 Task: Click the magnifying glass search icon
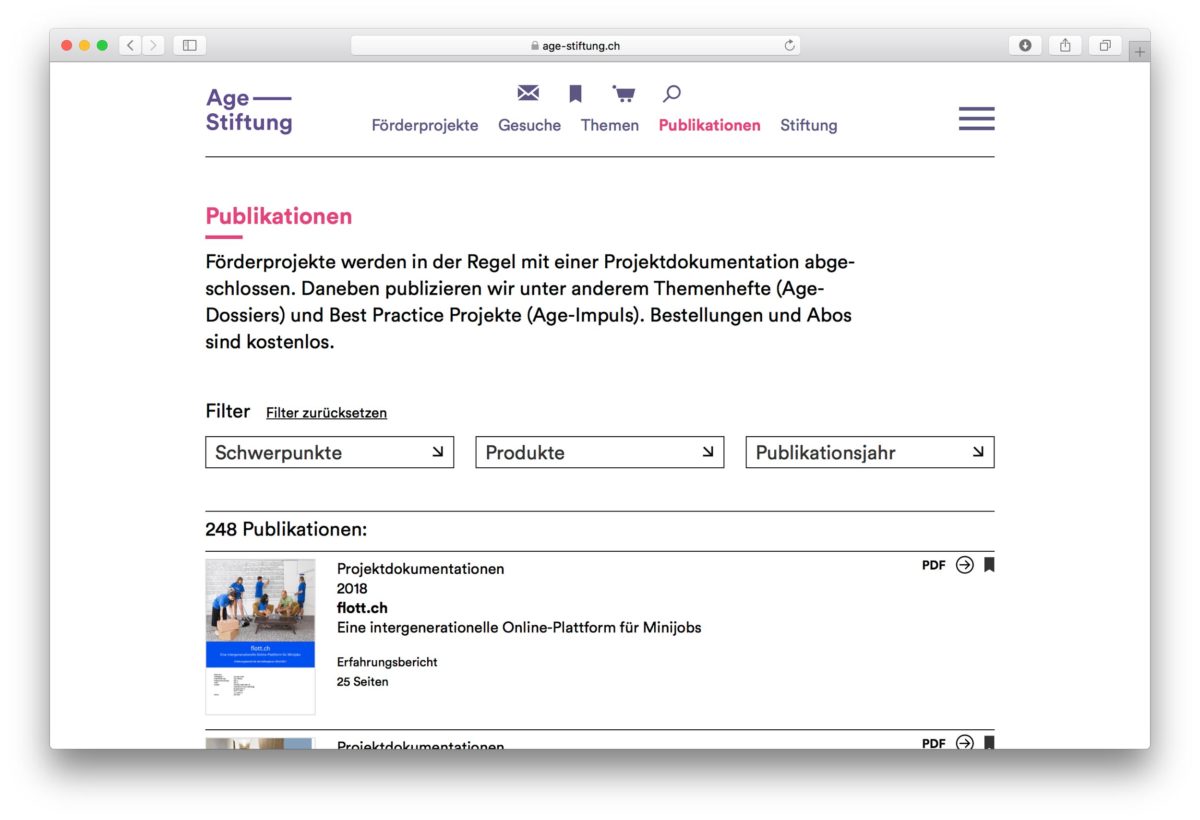tap(672, 94)
